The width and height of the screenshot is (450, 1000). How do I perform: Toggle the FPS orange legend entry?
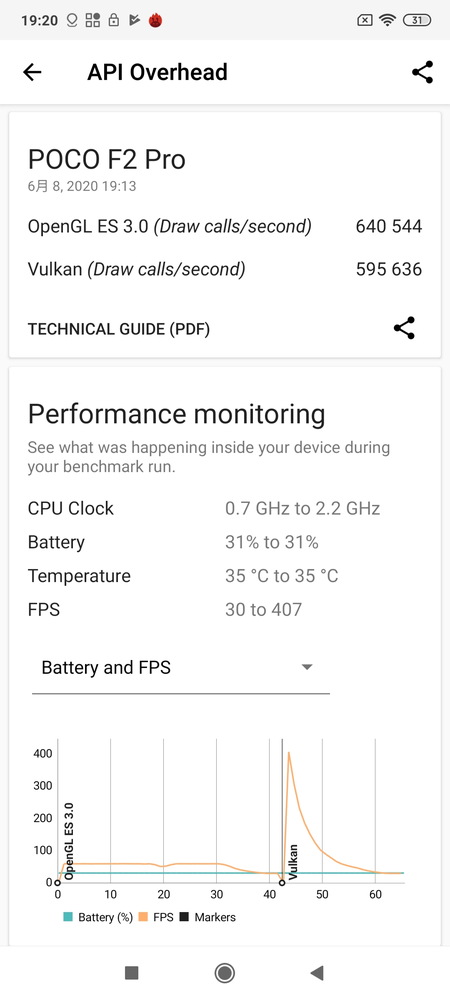tap(155, 917)
